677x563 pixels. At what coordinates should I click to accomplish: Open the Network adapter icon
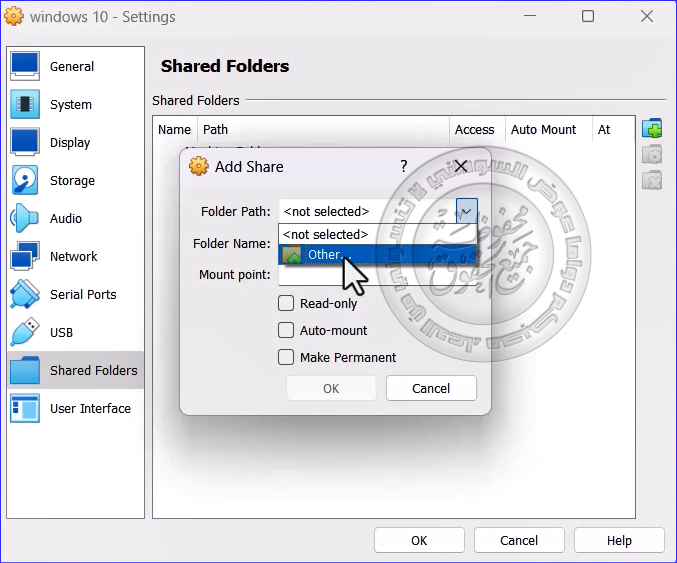[24, 256]
